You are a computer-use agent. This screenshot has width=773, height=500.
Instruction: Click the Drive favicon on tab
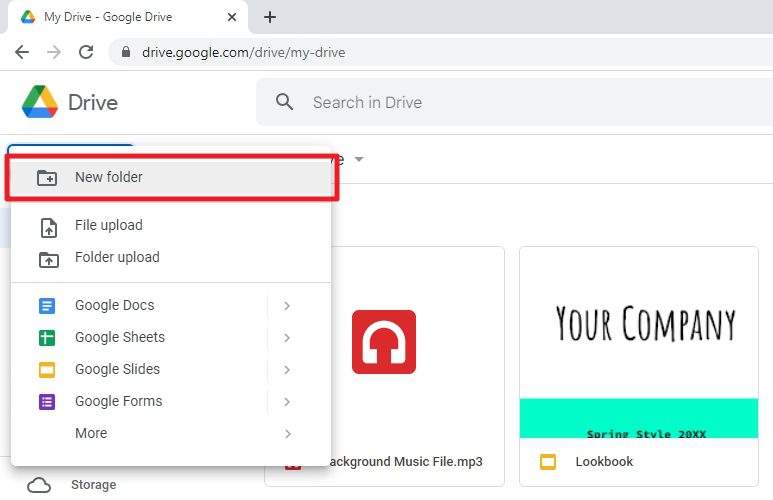point(28,17)
